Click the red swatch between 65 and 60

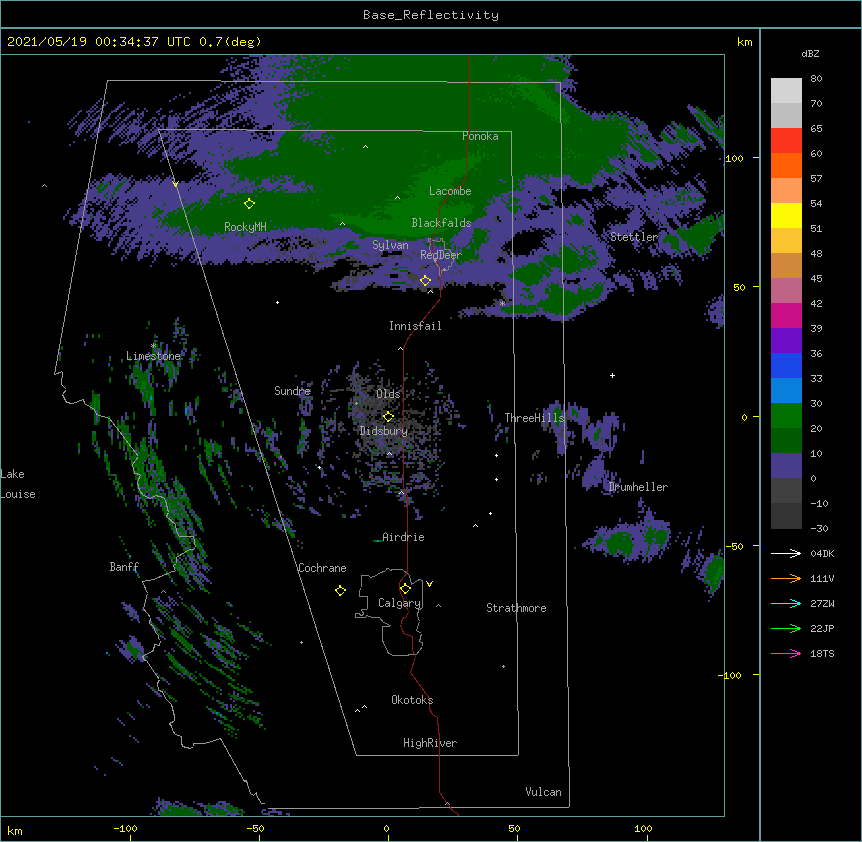(x=786, y=141)
